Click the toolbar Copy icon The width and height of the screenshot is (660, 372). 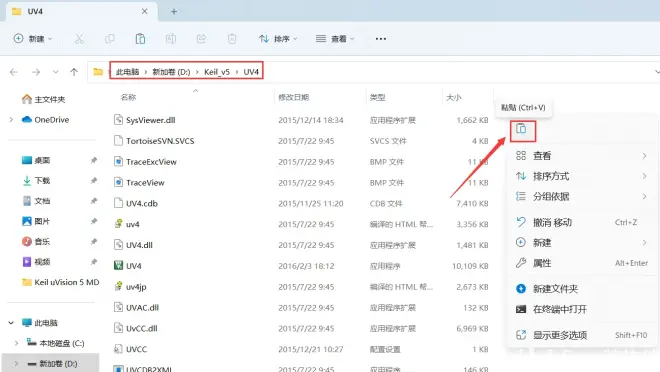pyautogui.click(x=110, y=39)
